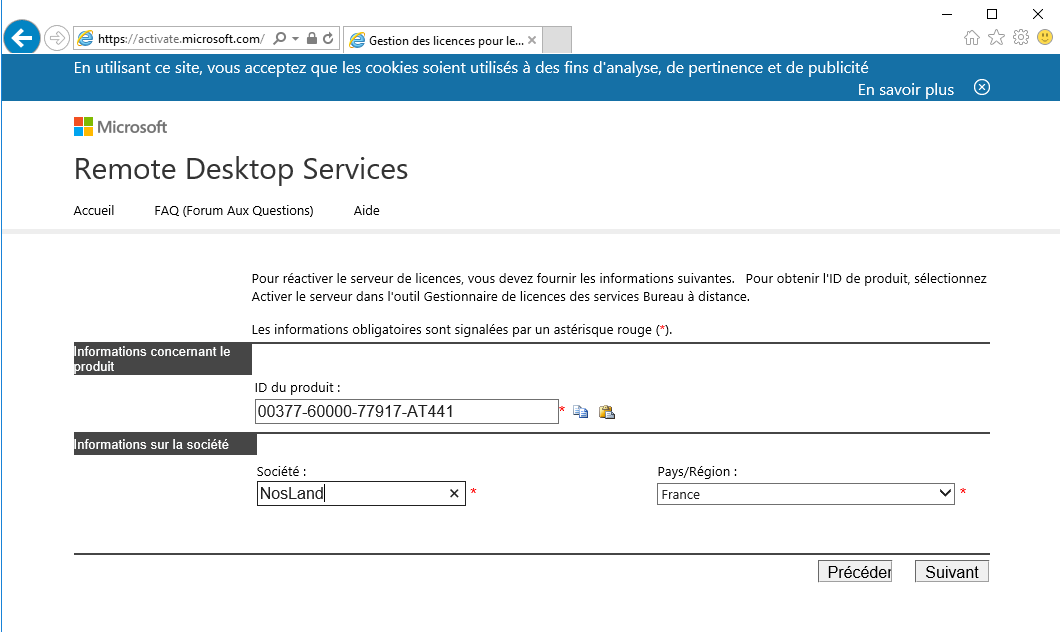Open FAQ (Forum Aux Questions) menu item
Screen dimensions: 1060x632
(x=234, y=210)
